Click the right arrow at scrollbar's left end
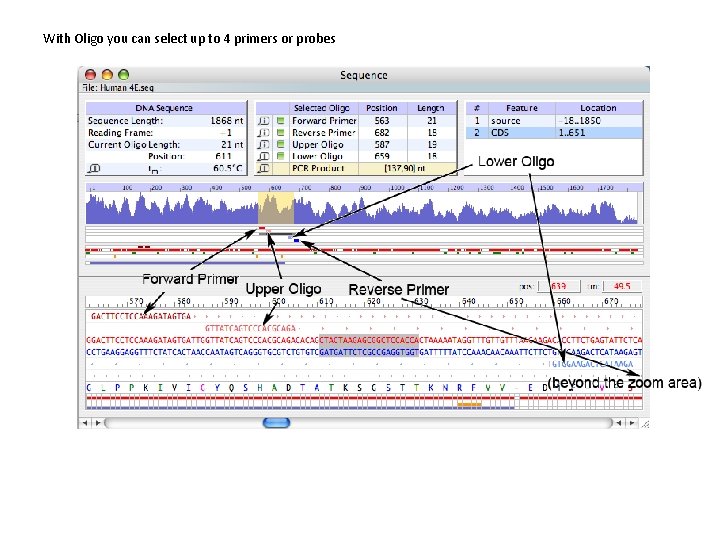The width and height of the screenshot is (720, 540). [98, 423]
